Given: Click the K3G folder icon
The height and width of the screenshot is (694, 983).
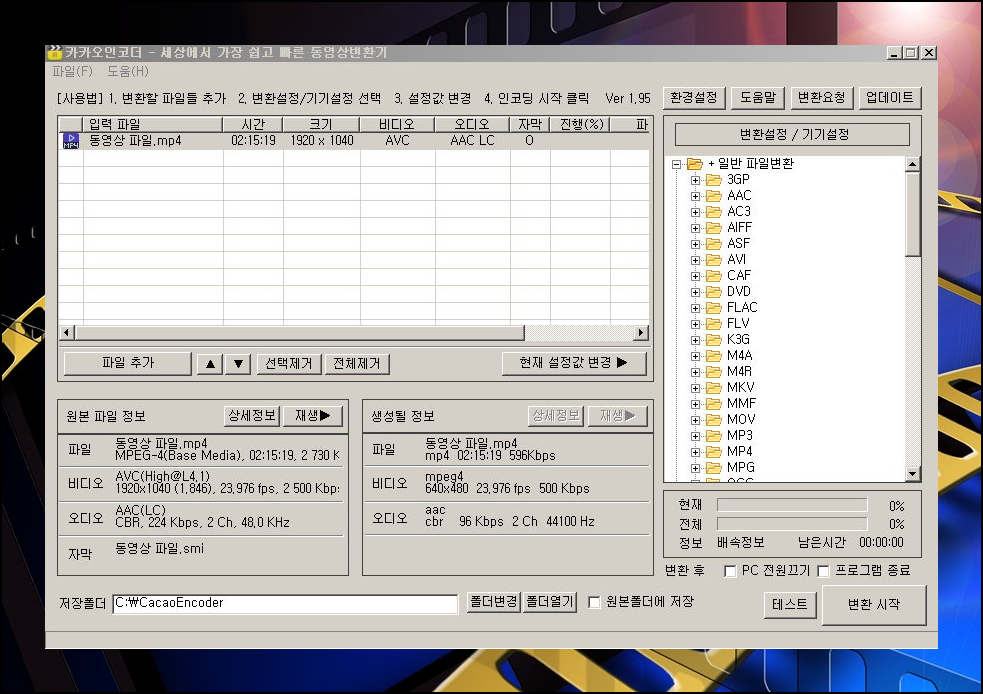Looking at the screenshot, I should click(713, 340).
